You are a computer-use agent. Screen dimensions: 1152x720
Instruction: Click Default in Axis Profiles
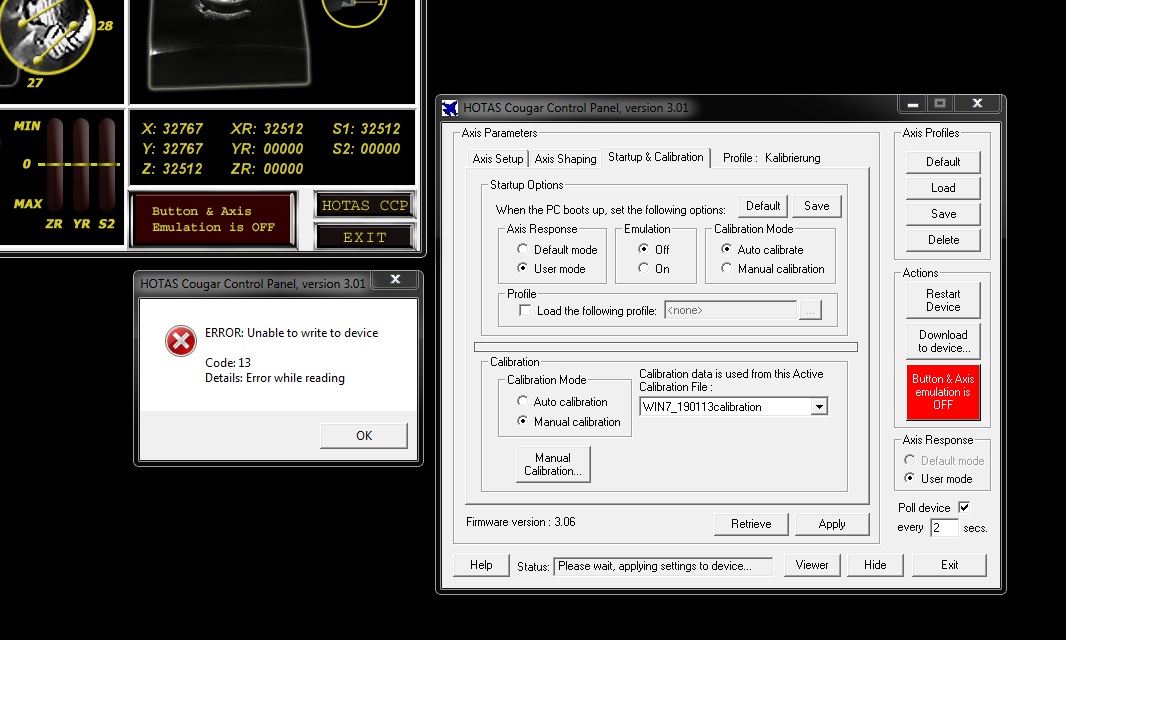tap(943, 162)
